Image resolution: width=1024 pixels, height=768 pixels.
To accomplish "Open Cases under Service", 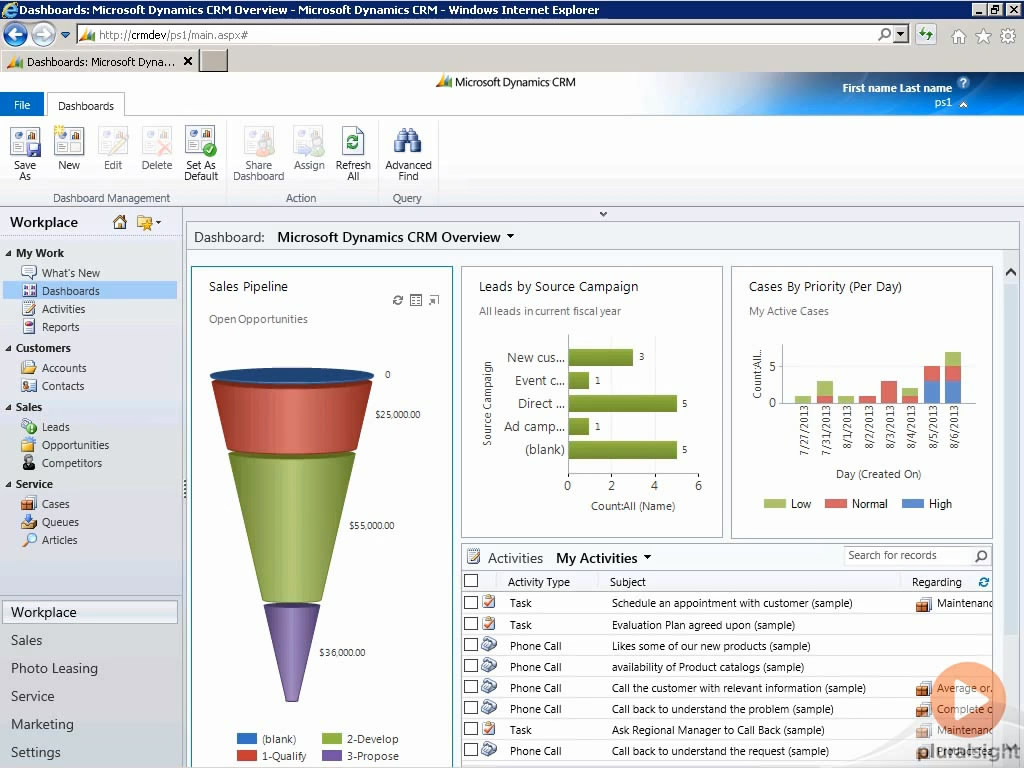I will (55, 504).
